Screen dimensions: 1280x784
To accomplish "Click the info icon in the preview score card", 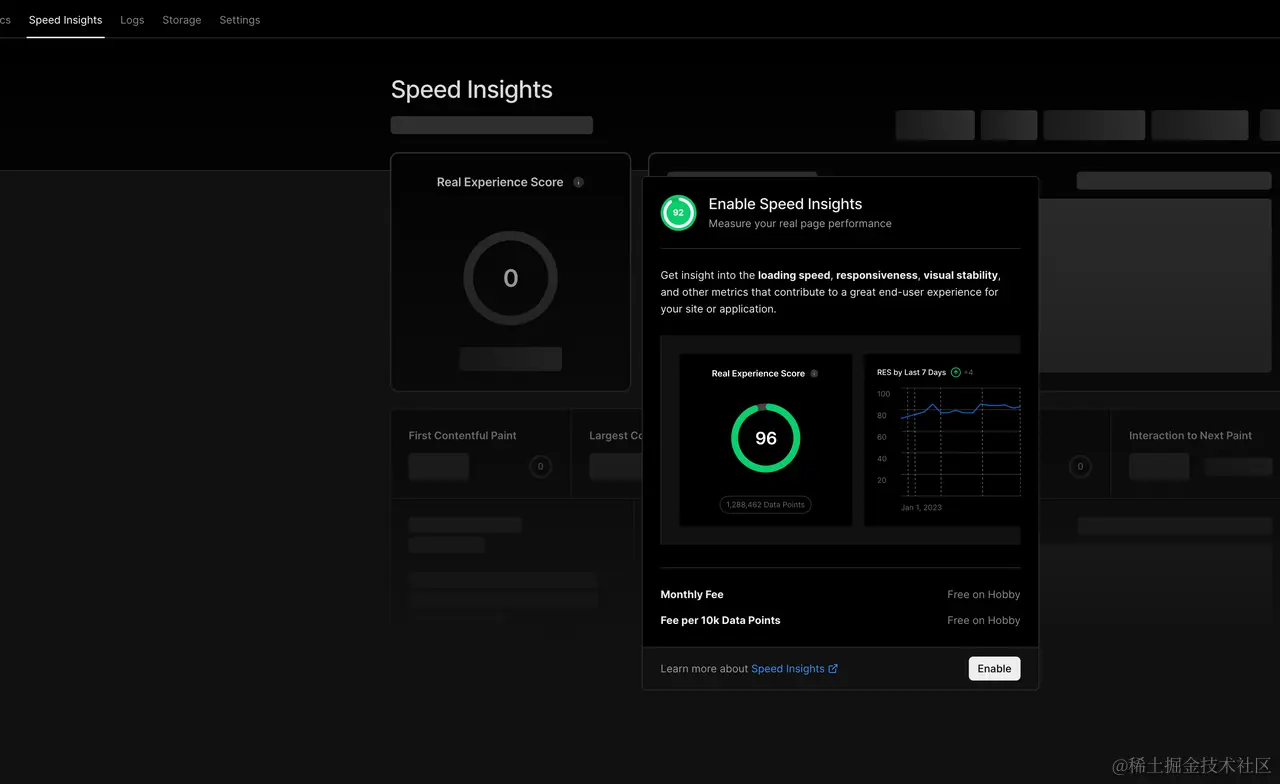I will pyautogui.click(x=814, y=374).
